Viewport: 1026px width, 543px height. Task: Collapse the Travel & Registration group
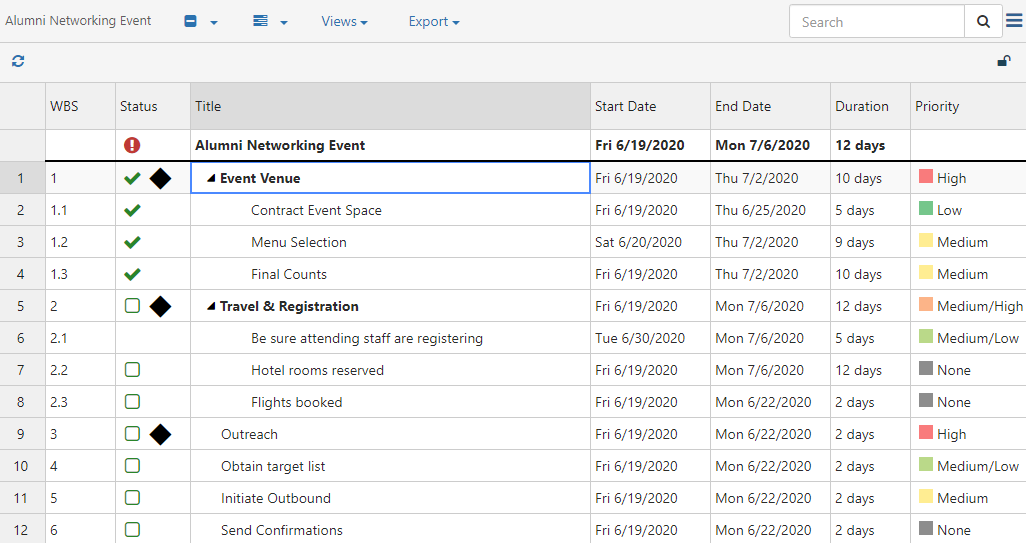click(x=211, y=307)
